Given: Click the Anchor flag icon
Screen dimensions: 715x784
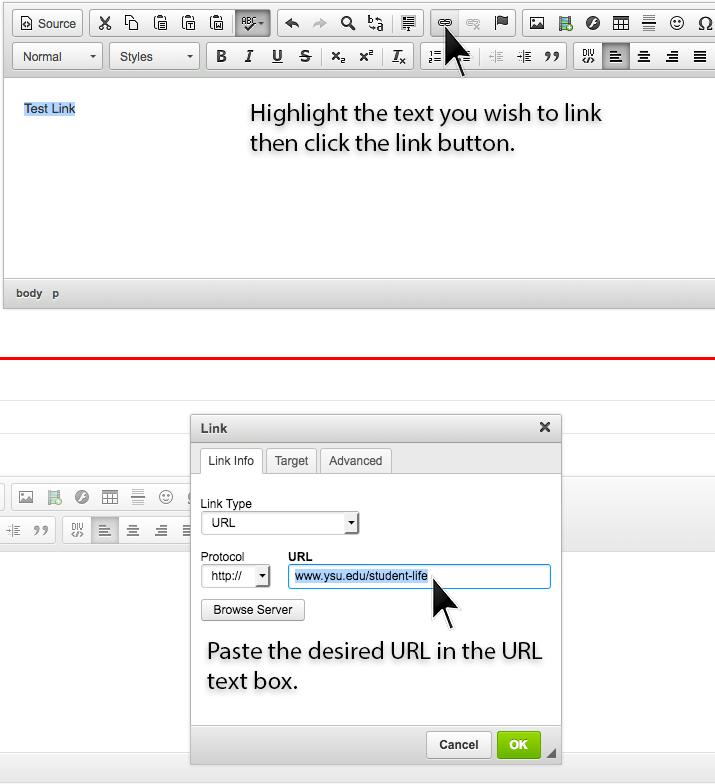Looking at the screenshot, I should (x=501, y=23).
